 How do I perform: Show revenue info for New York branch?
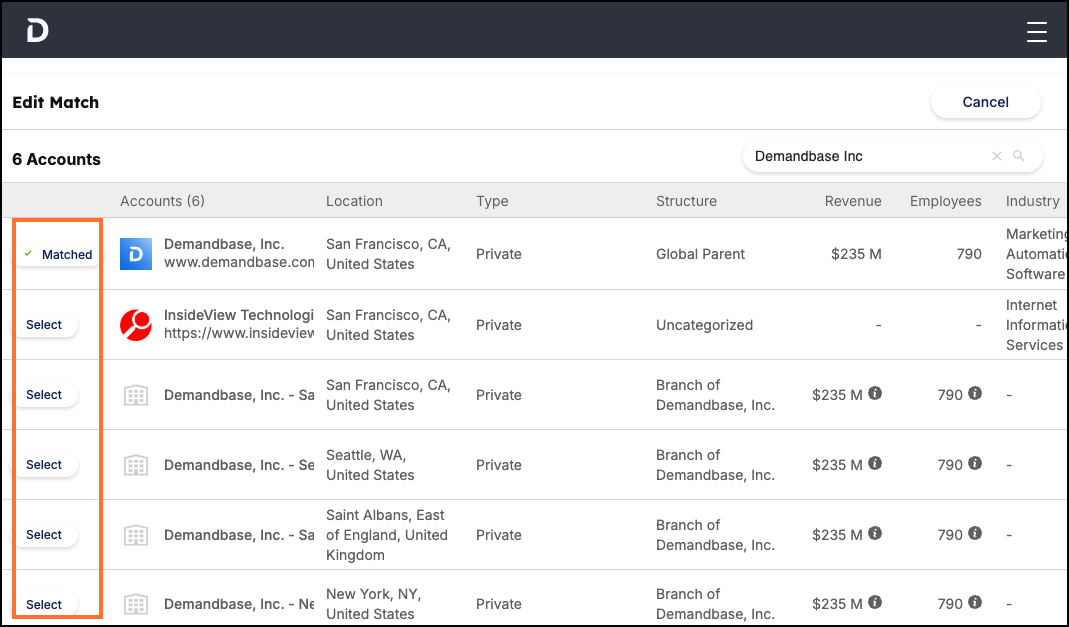(x=875, y=602)
